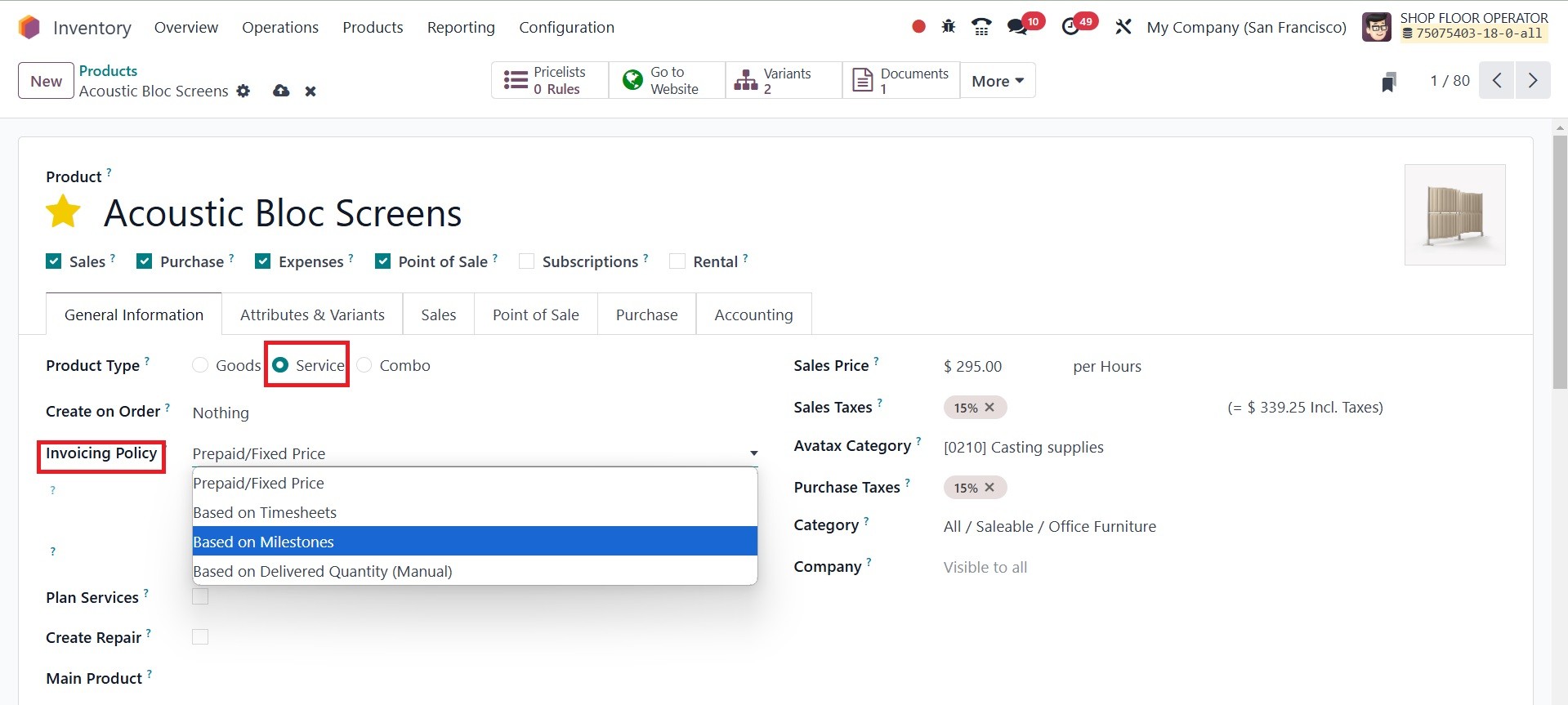Expand the More dropdown button
Image resolution: width=1568 pixels, height=705 pixels.
tap(997, 81)
